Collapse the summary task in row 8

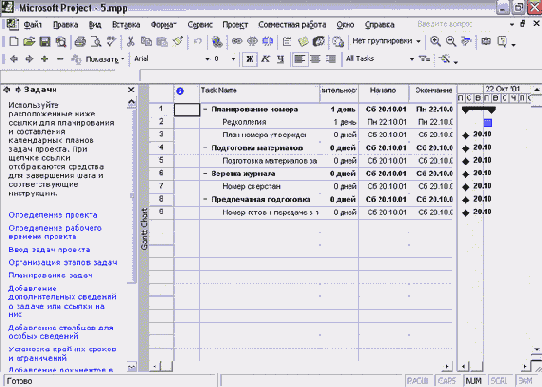pyautogui.click(x=205, y=199)
